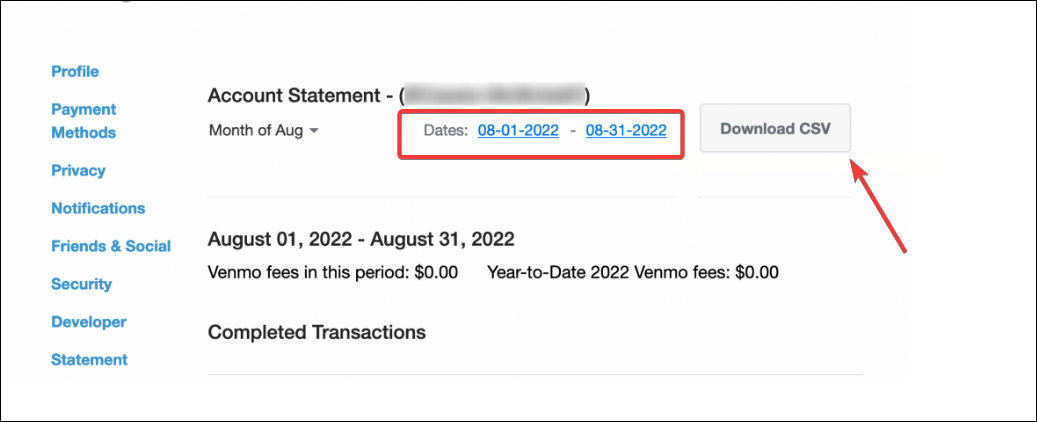Click the August 01, 2022 - August 31, 2022 heading
Screen dimensions: 1037x422
(x=361, y=240)
